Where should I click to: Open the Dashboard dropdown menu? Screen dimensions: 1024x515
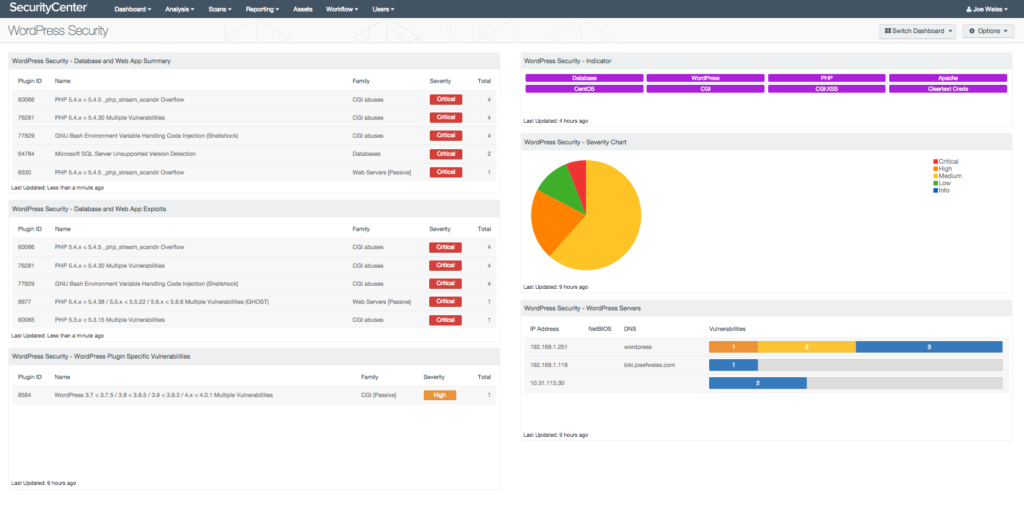132,9
